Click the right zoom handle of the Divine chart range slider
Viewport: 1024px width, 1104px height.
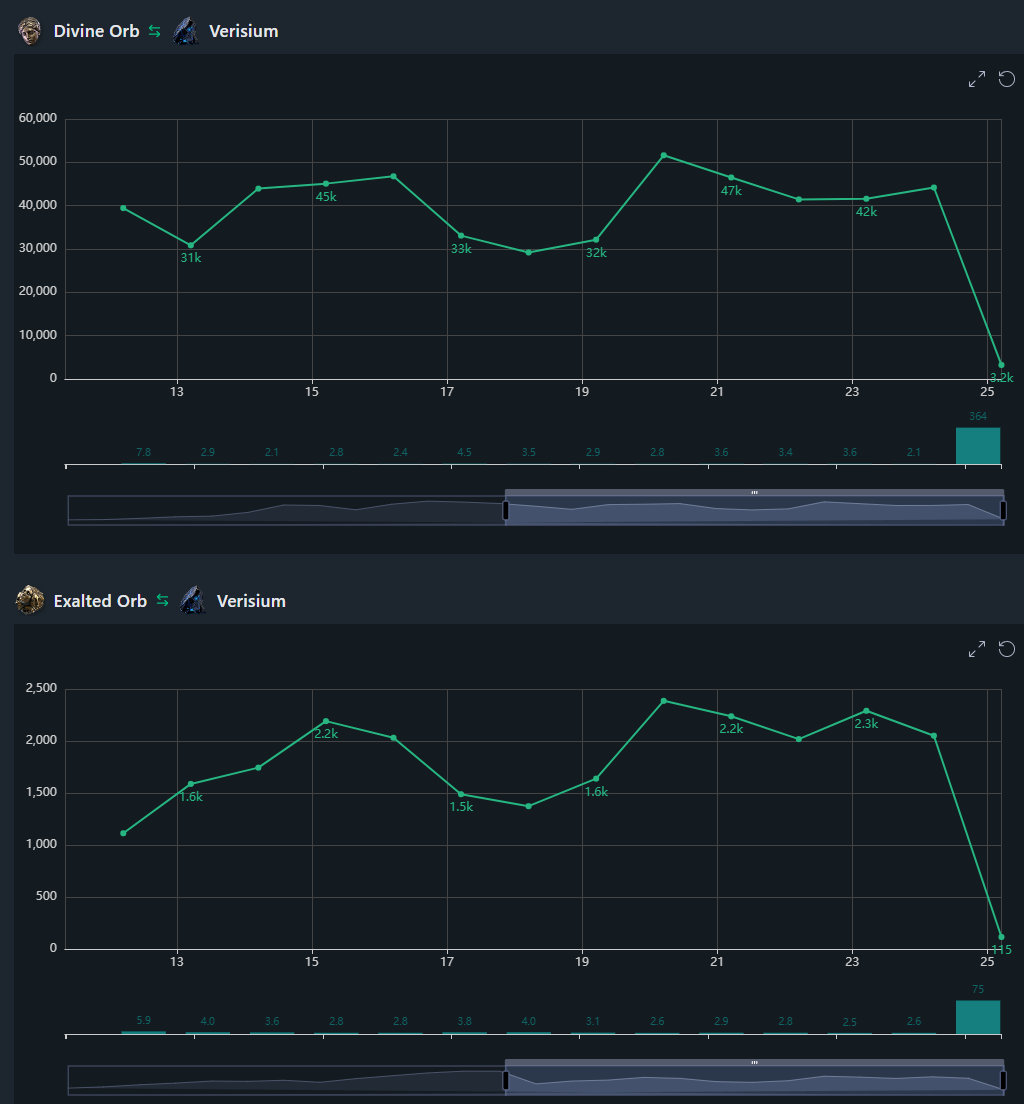click(1003, 510)
